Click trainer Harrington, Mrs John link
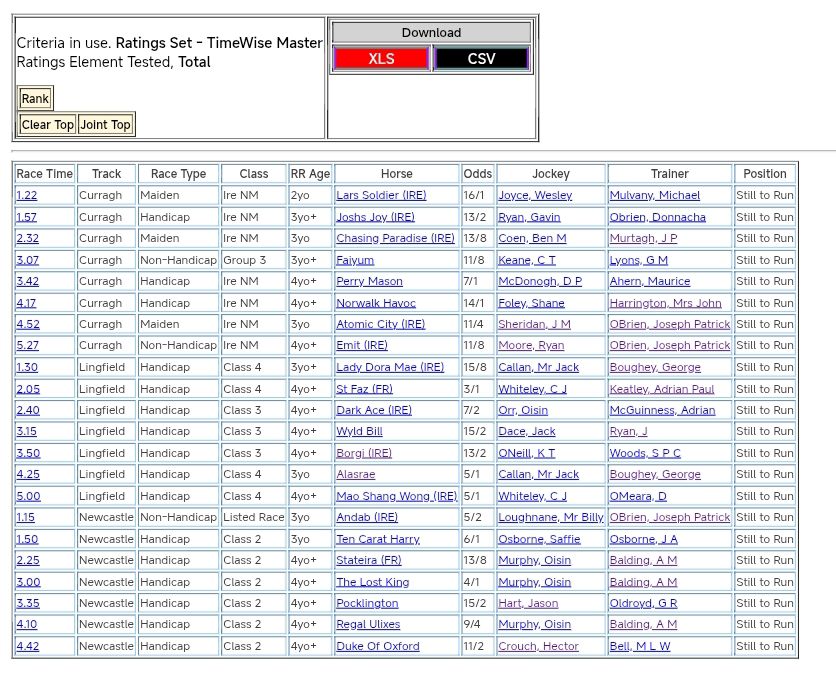 [665, 303]
